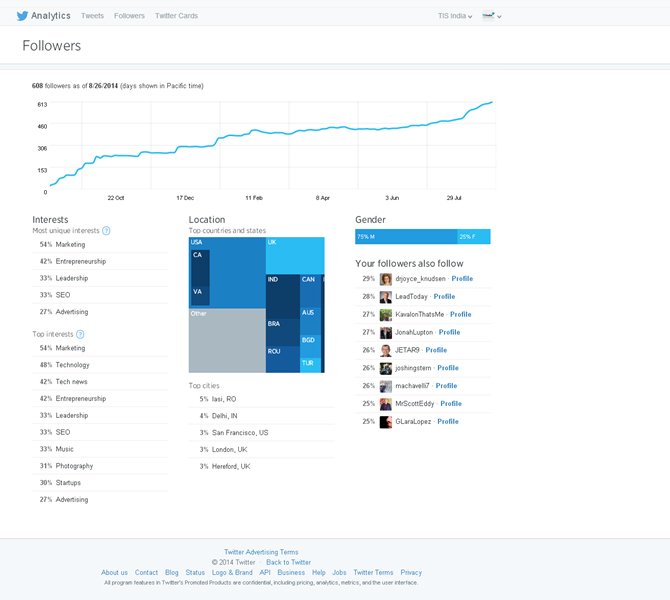Viewport: 670px width, 600px height.
Task: Click JETAR9 avatar thumbnail
Action: (x=385, y=350)
